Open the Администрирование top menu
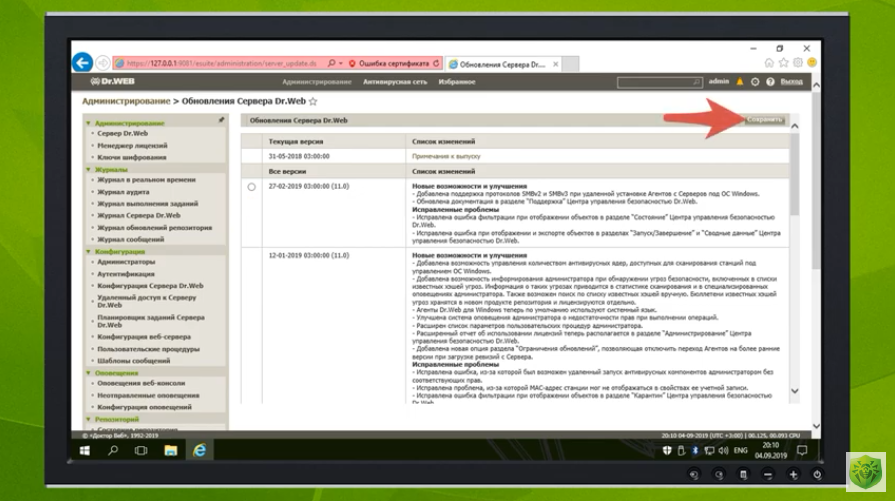Image resolution: width=895 pixels, height=501 pixels. pos(317,82)
